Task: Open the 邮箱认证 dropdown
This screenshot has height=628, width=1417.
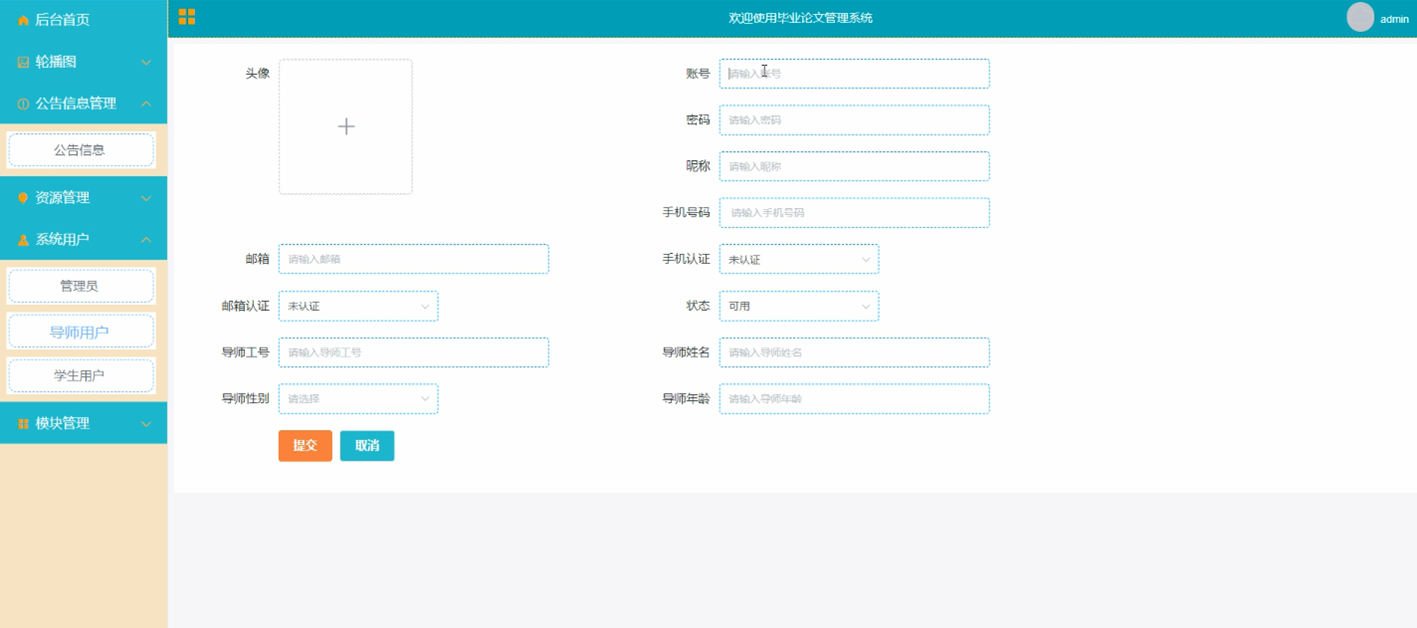Action: (x=358, y=306)
